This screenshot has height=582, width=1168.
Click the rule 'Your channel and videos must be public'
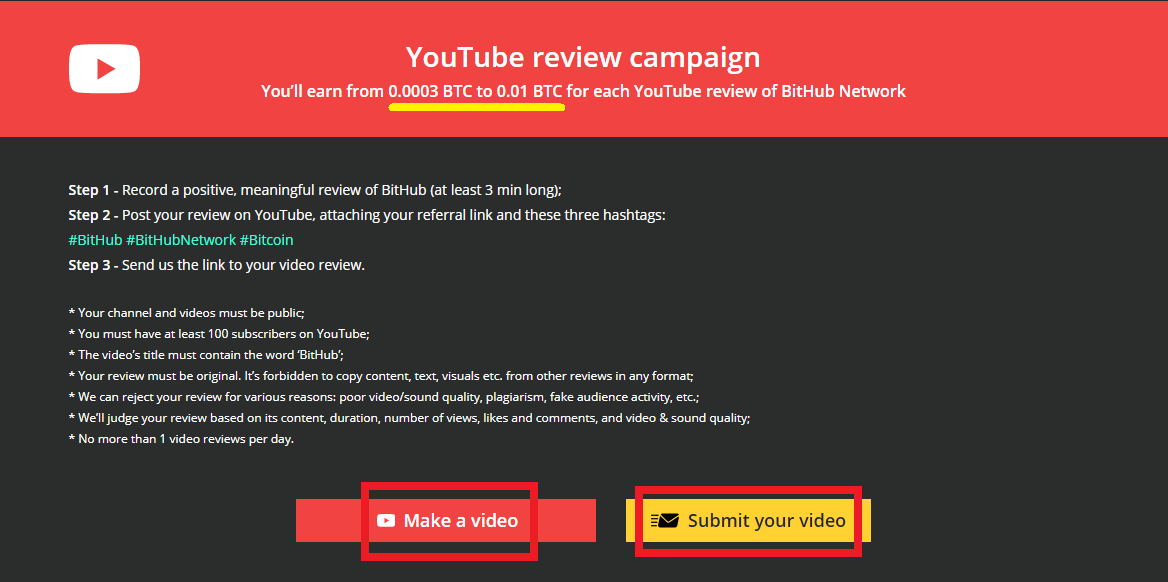click(186, 313)
